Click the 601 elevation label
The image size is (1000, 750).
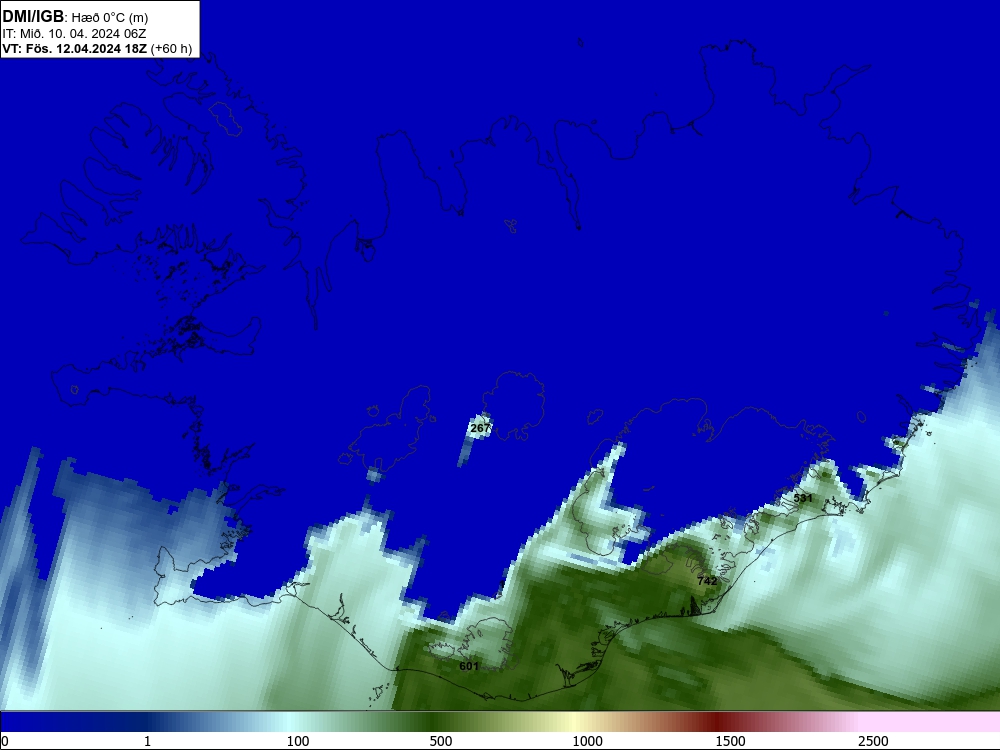(469, 666)
